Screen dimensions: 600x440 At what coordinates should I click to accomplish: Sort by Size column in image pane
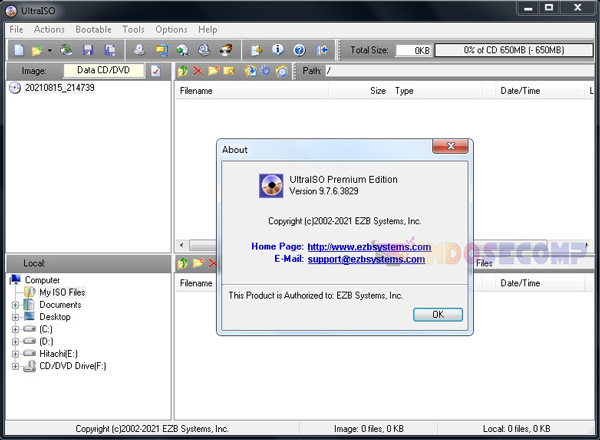coord(359,91)
